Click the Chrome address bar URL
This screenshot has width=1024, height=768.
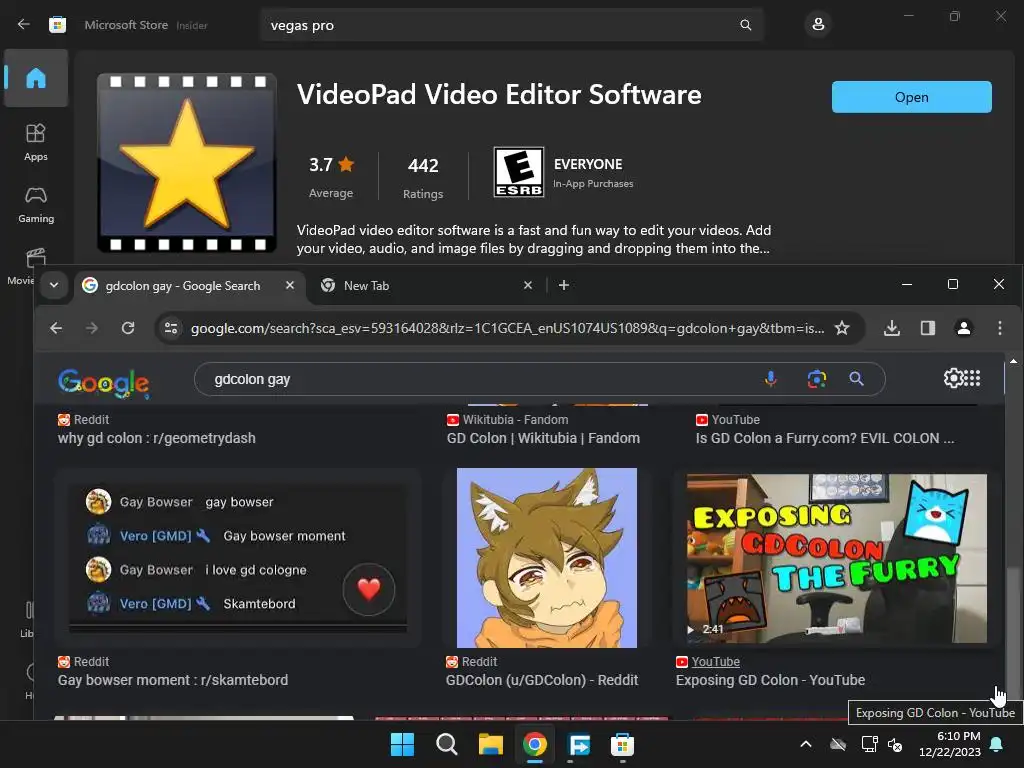pyautogui.click(x=507, y=328)
